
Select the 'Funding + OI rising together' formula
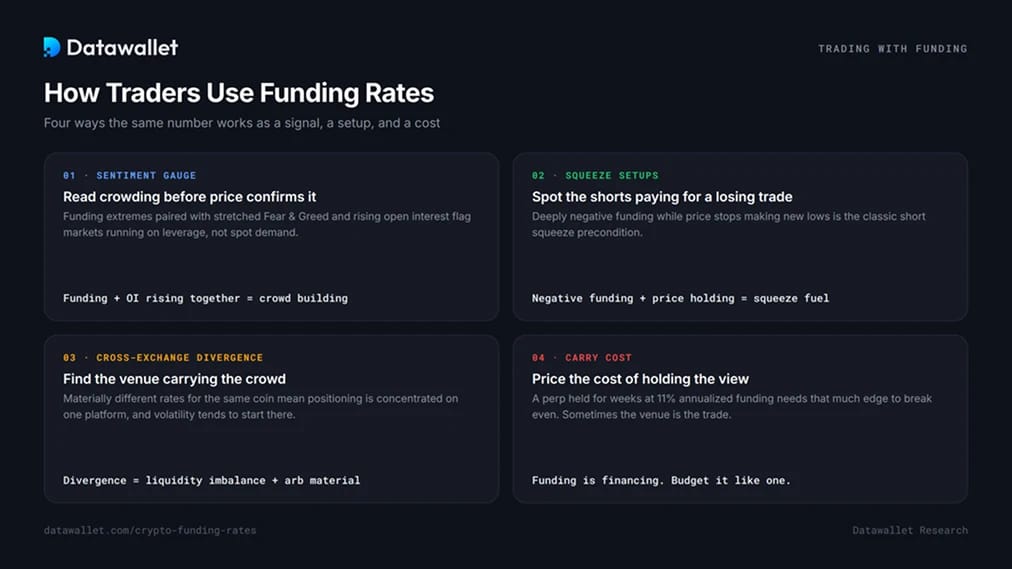click(x=205, y=298)
